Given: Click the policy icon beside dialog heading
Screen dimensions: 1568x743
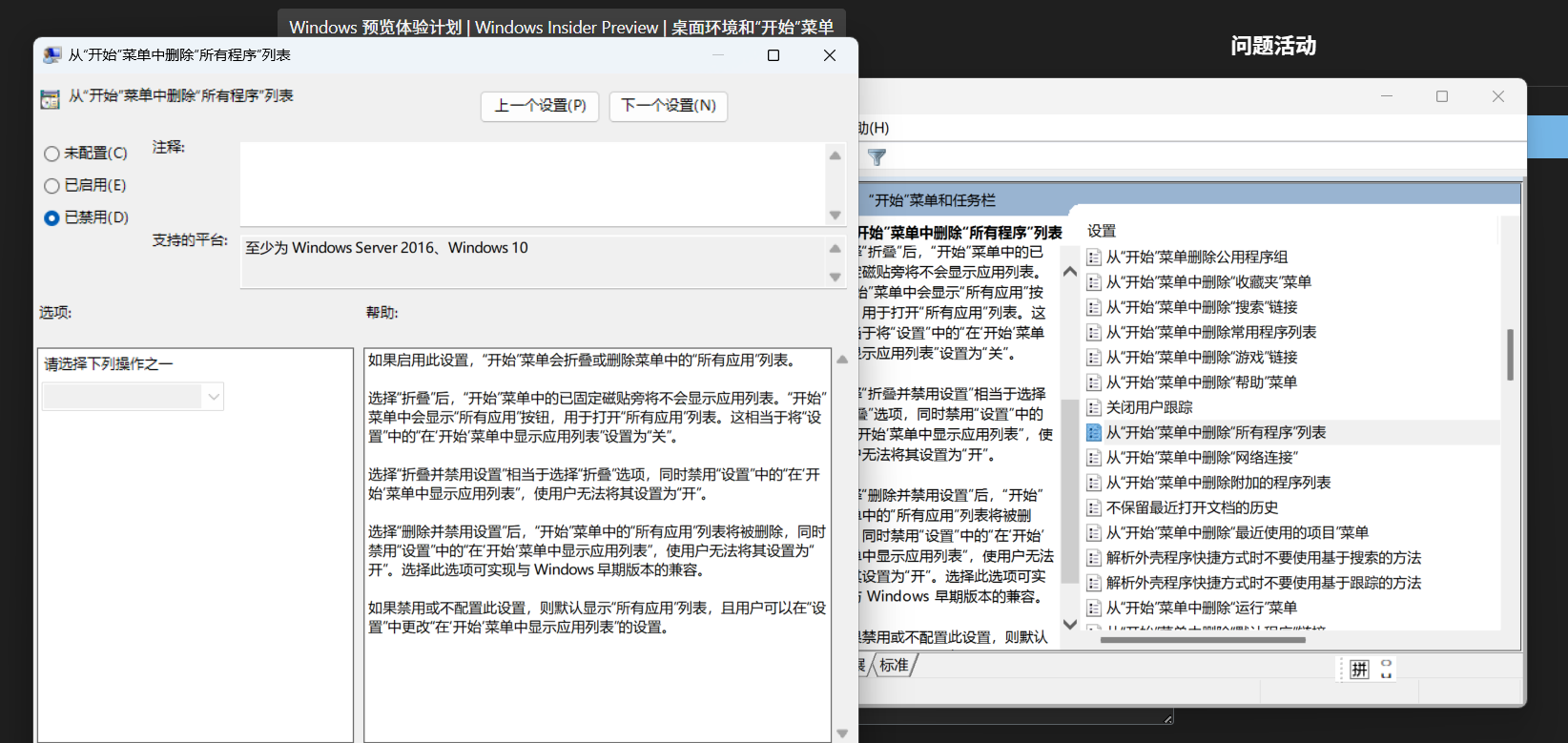Looking at the screenshot, I should pos(51,99).
